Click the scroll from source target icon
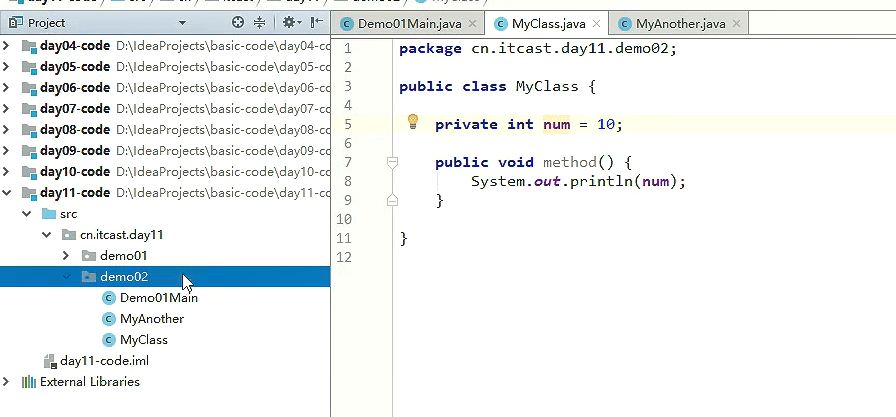Viewport: 896px width, 417px height. (238, 23)
